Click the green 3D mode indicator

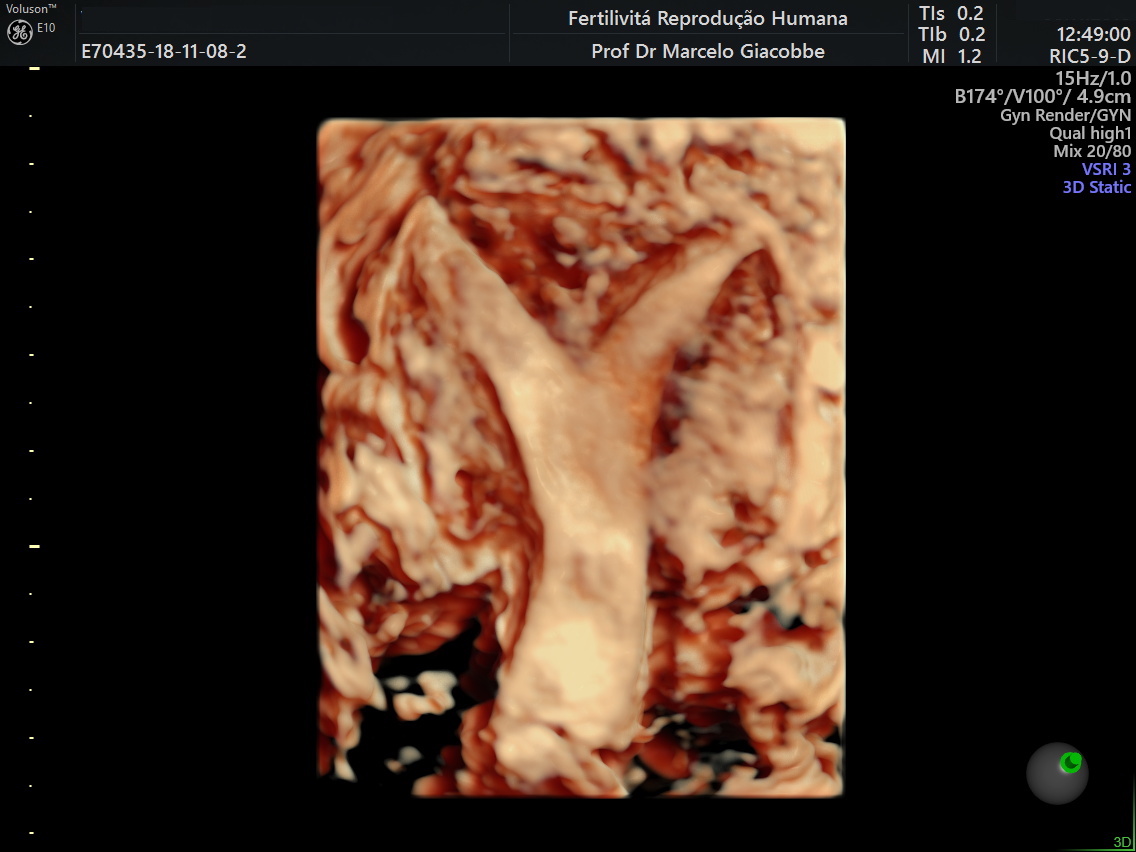click(x=1122, y=842)
